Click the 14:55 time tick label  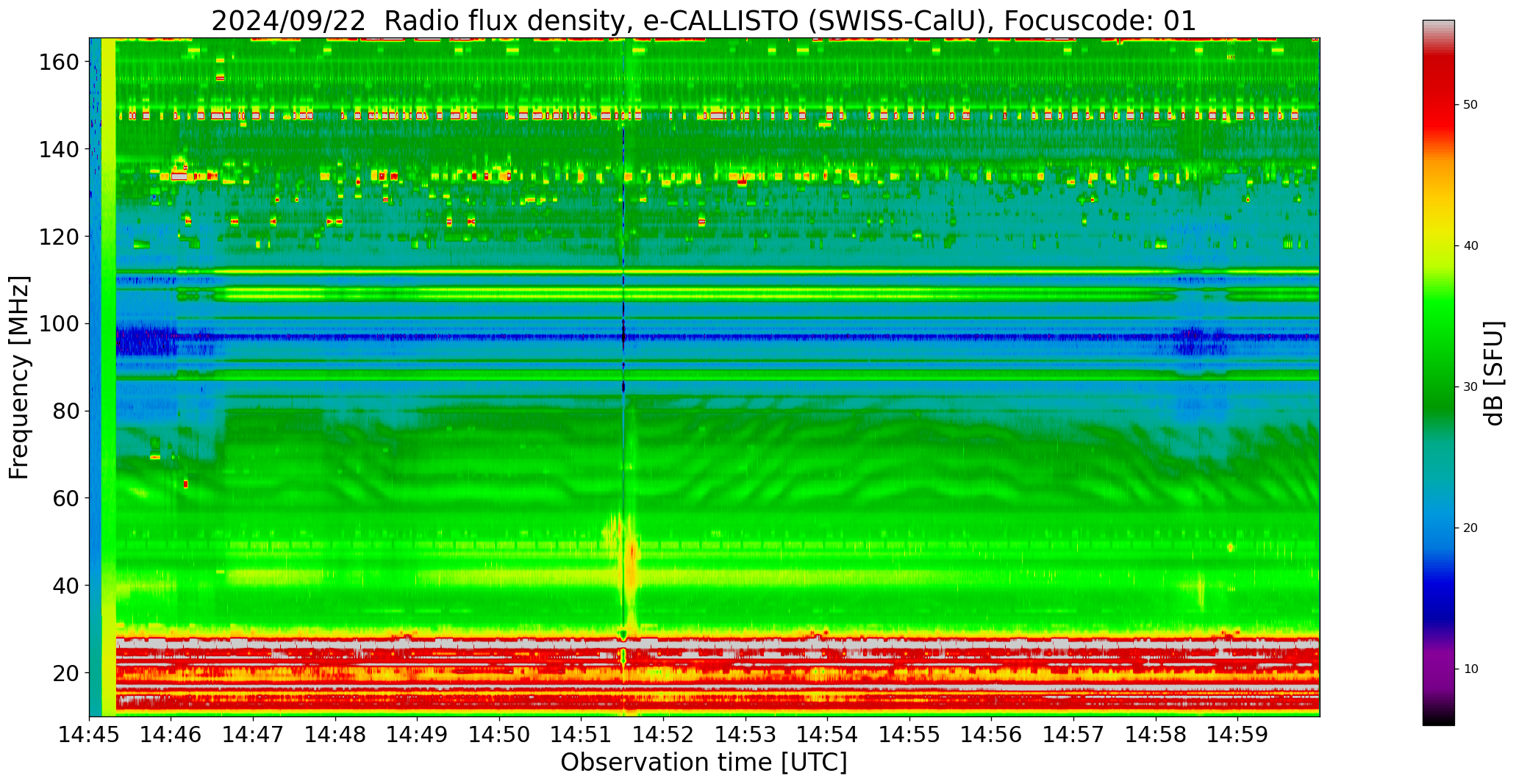909,734
